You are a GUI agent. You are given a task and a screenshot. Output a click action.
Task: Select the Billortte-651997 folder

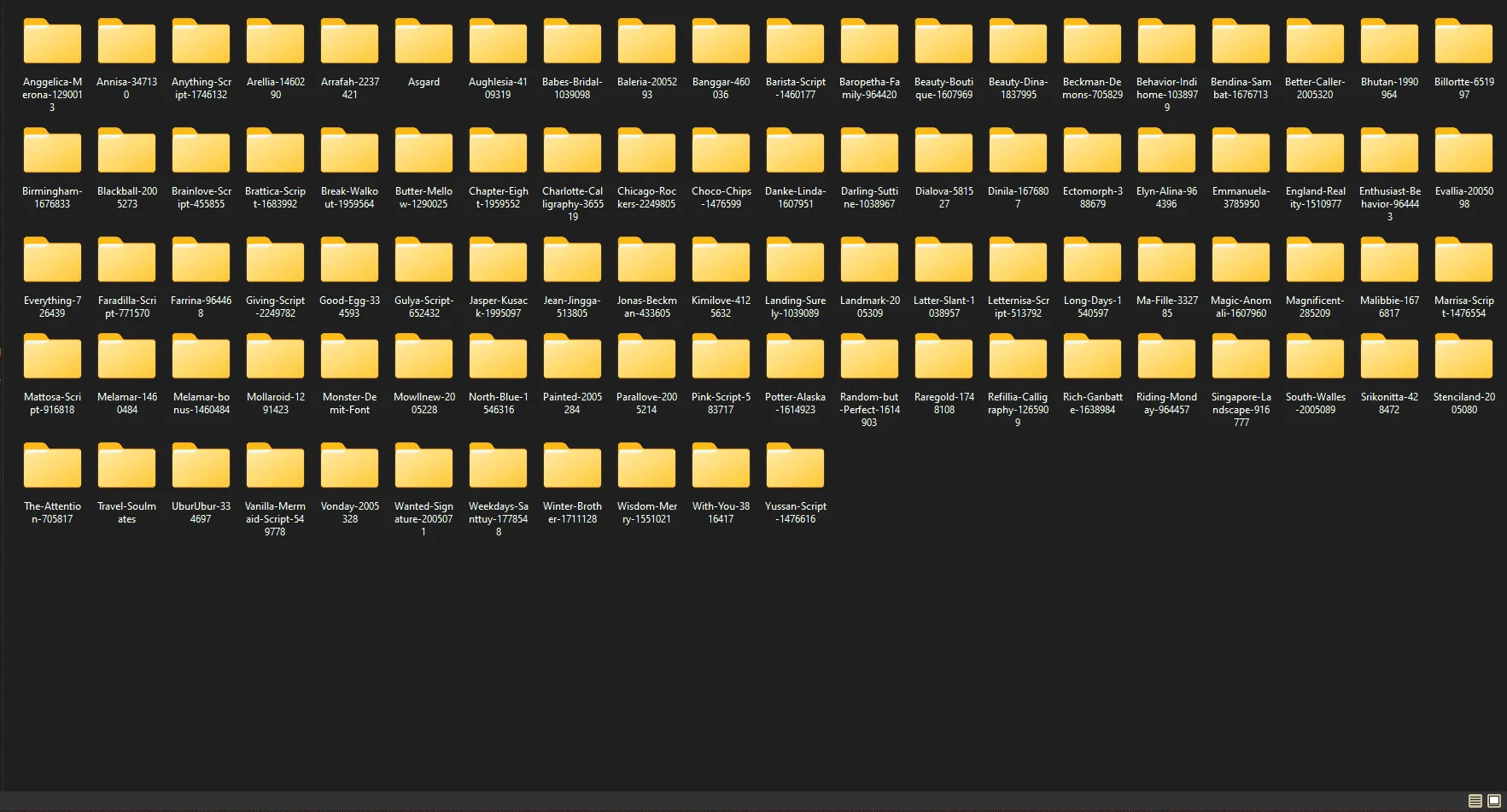(x=1463, y=59)
